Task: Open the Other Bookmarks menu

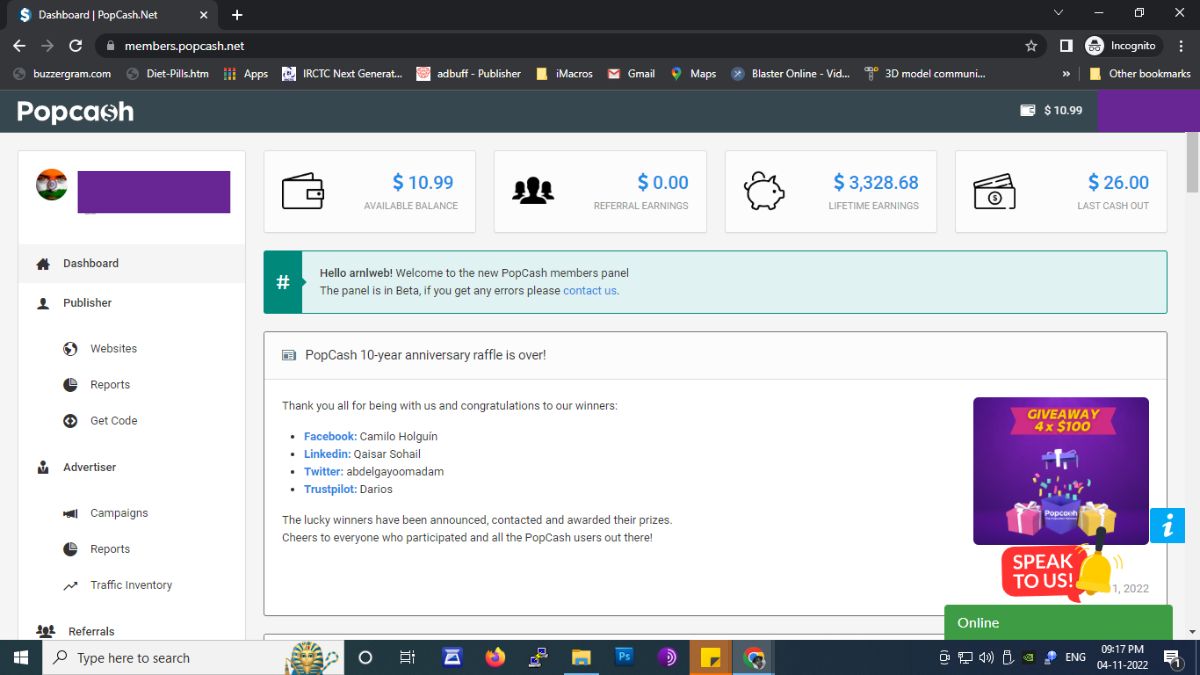Action: tap(1139, 73)
